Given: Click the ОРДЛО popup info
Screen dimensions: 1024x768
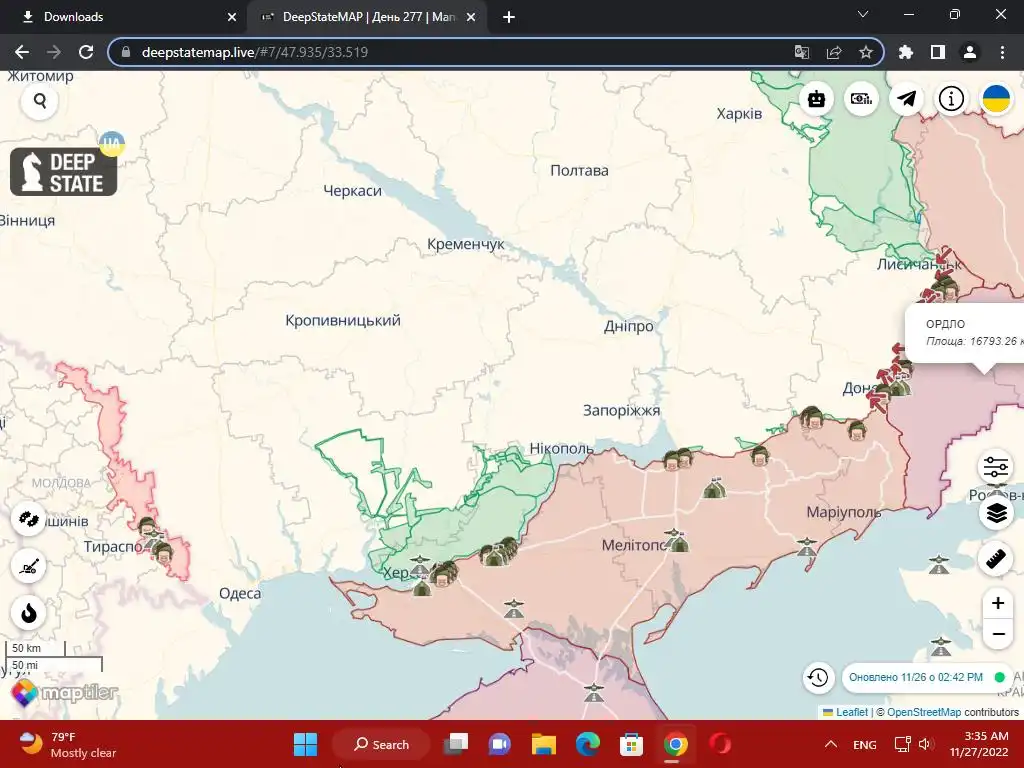Looking at the screenshot, I should pos(965,333).
